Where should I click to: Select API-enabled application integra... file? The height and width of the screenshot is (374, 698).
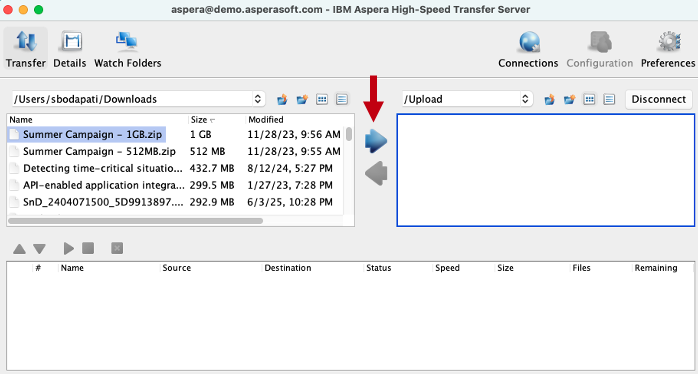103,185
